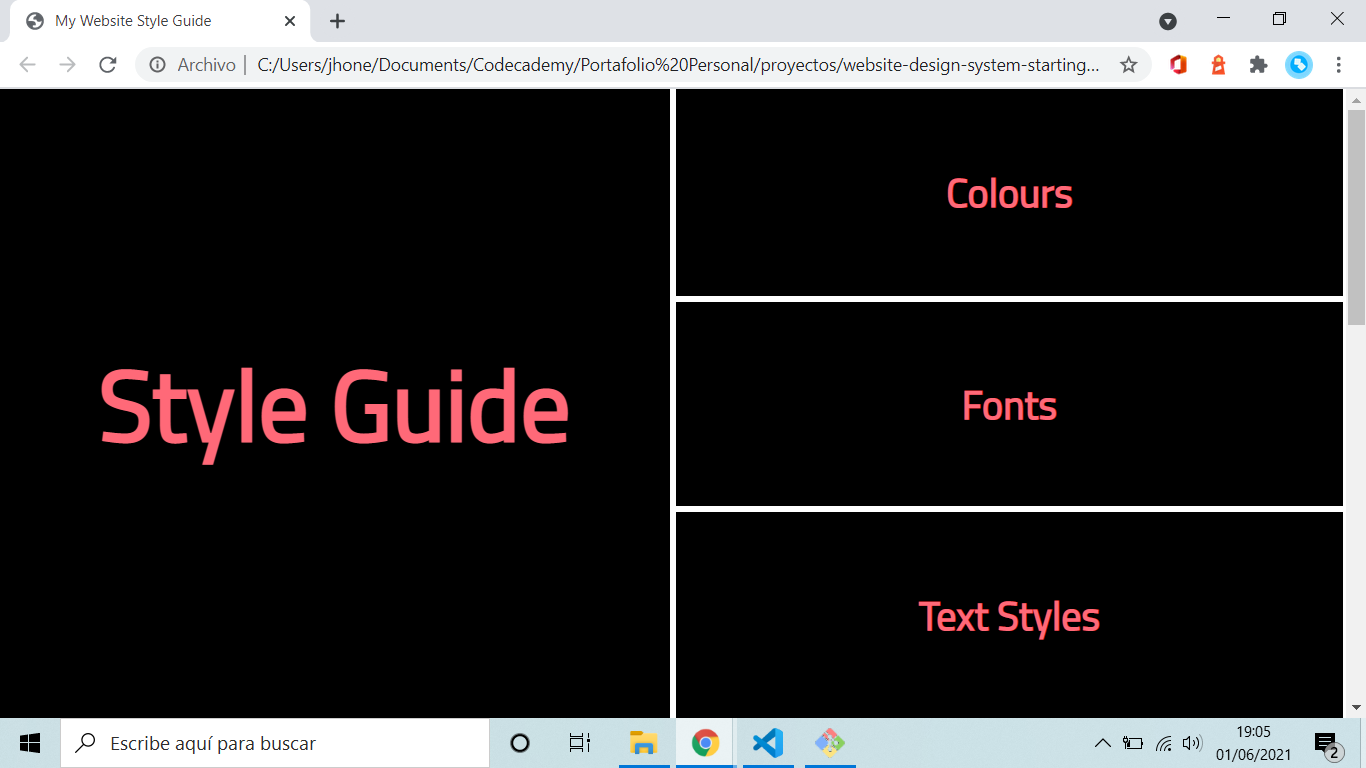Open the Text Styles section link
Screen dimensions: 1366x768
point(1009,617)
